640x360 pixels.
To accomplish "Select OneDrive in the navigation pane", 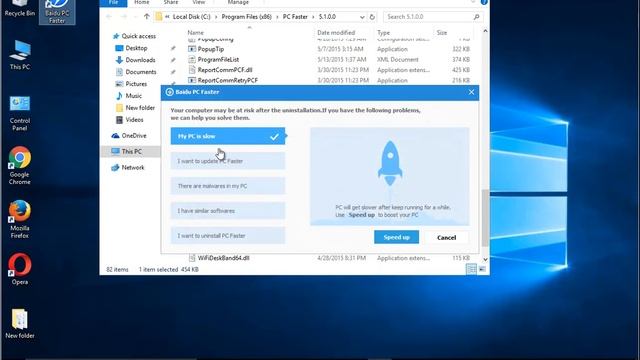I will click(133, 136).
